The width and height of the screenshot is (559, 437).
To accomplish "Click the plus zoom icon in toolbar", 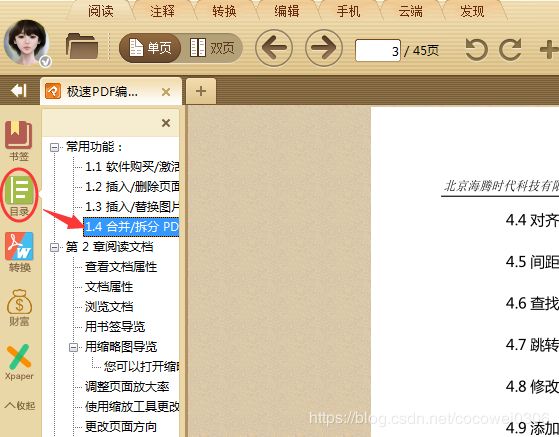I will (549, 50).
